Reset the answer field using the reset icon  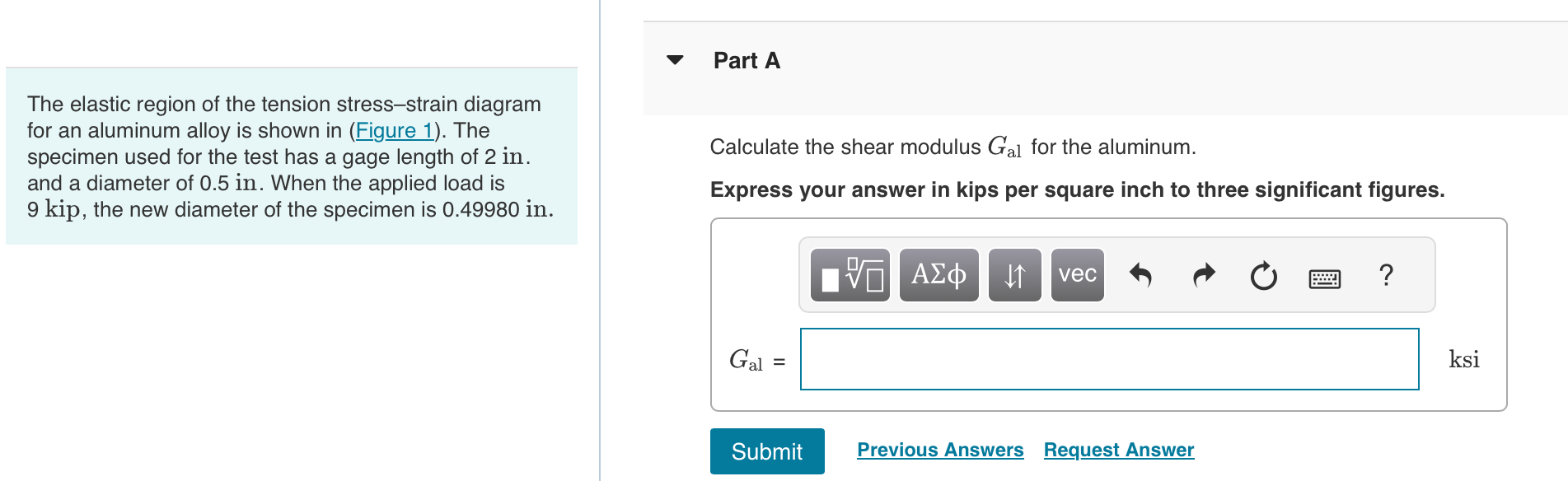pos(1263,275)
